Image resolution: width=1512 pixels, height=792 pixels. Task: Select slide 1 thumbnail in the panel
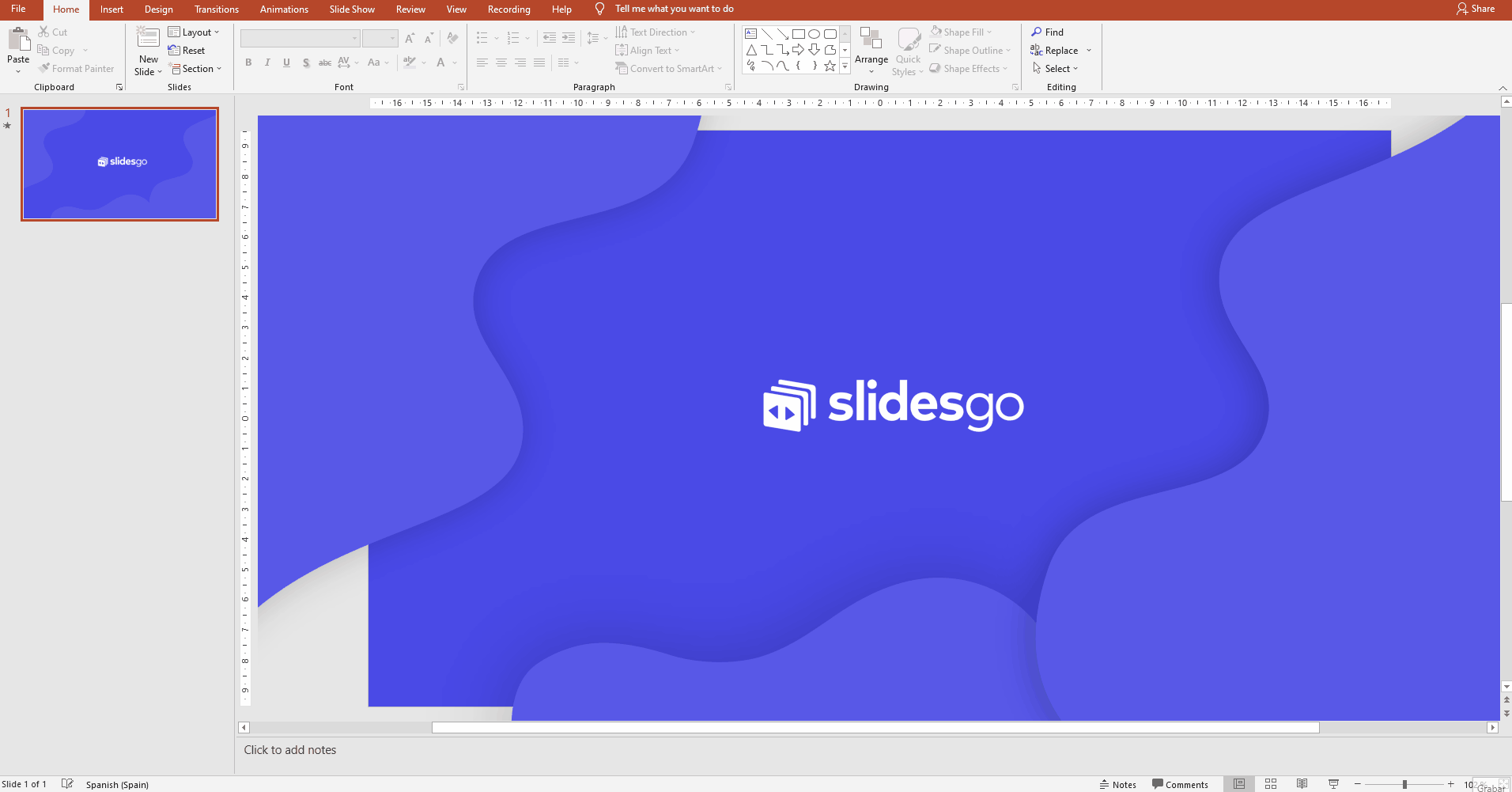click(x=119, y=164)
